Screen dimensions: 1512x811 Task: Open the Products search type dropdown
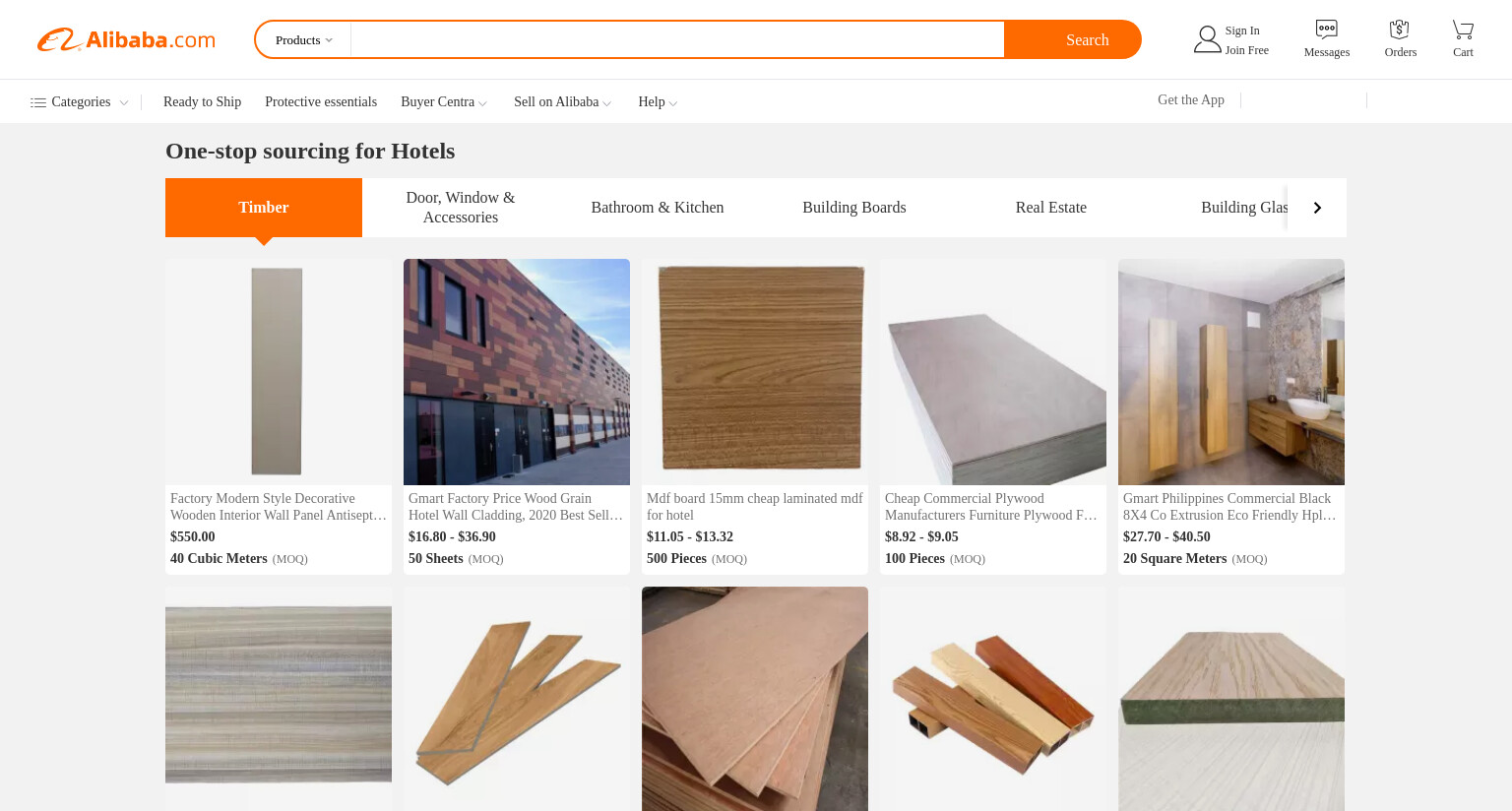tap(304, 40)
